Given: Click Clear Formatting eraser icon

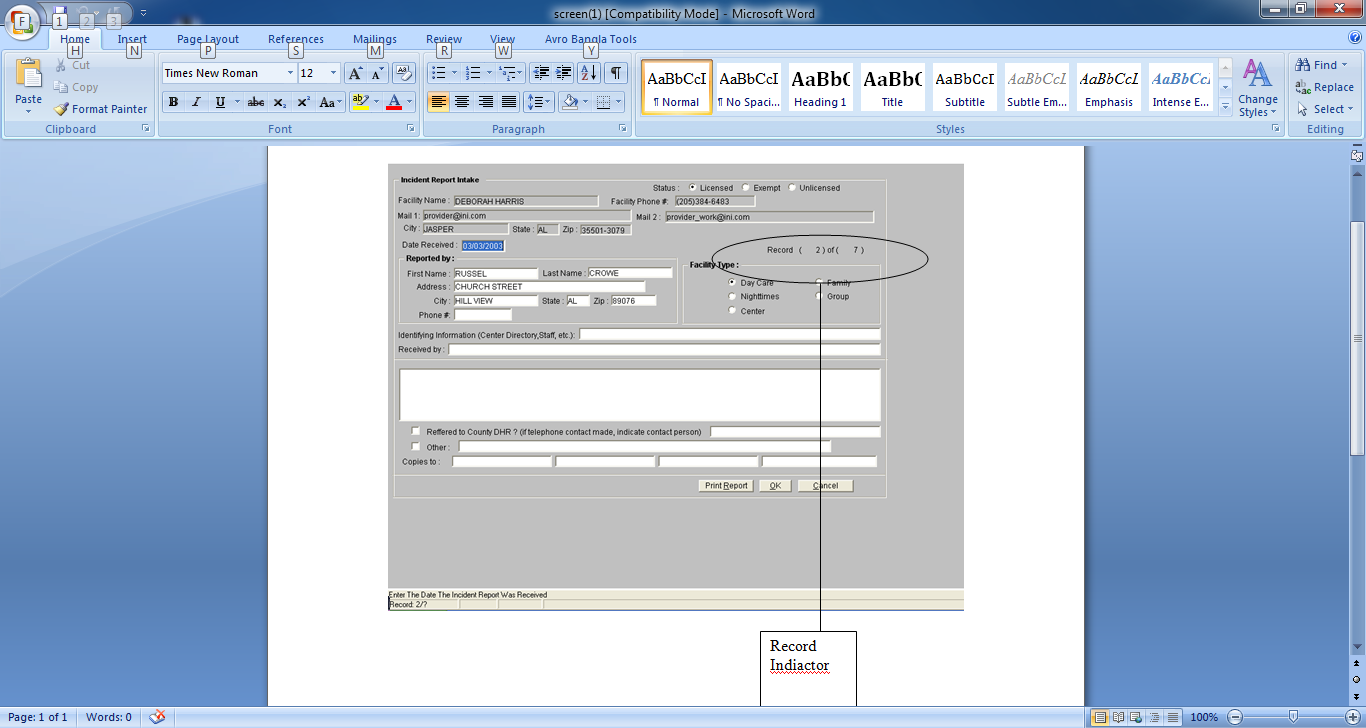Looking at the screenshot, I should [x=404, y=73].
